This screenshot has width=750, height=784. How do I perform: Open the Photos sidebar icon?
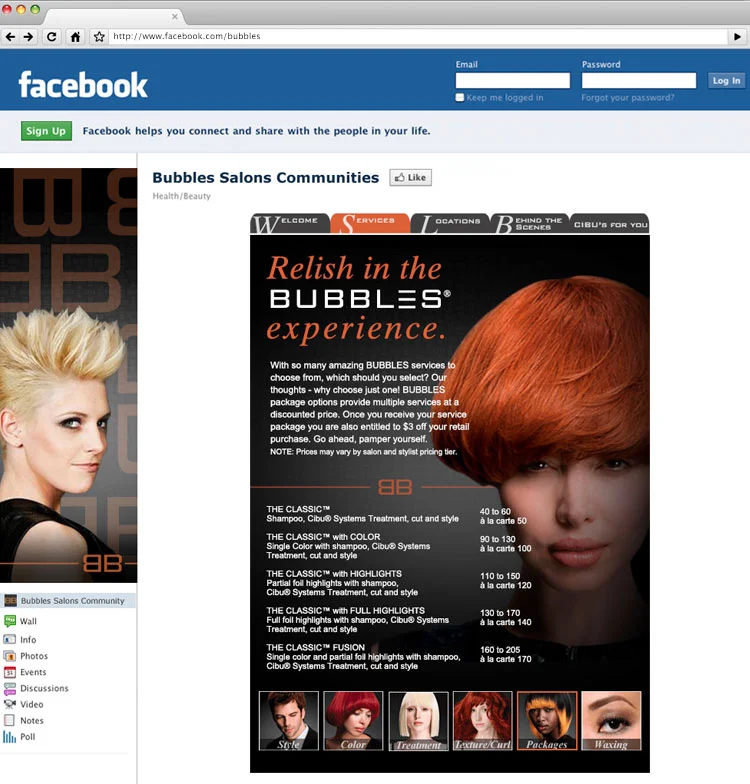point(10,656)
